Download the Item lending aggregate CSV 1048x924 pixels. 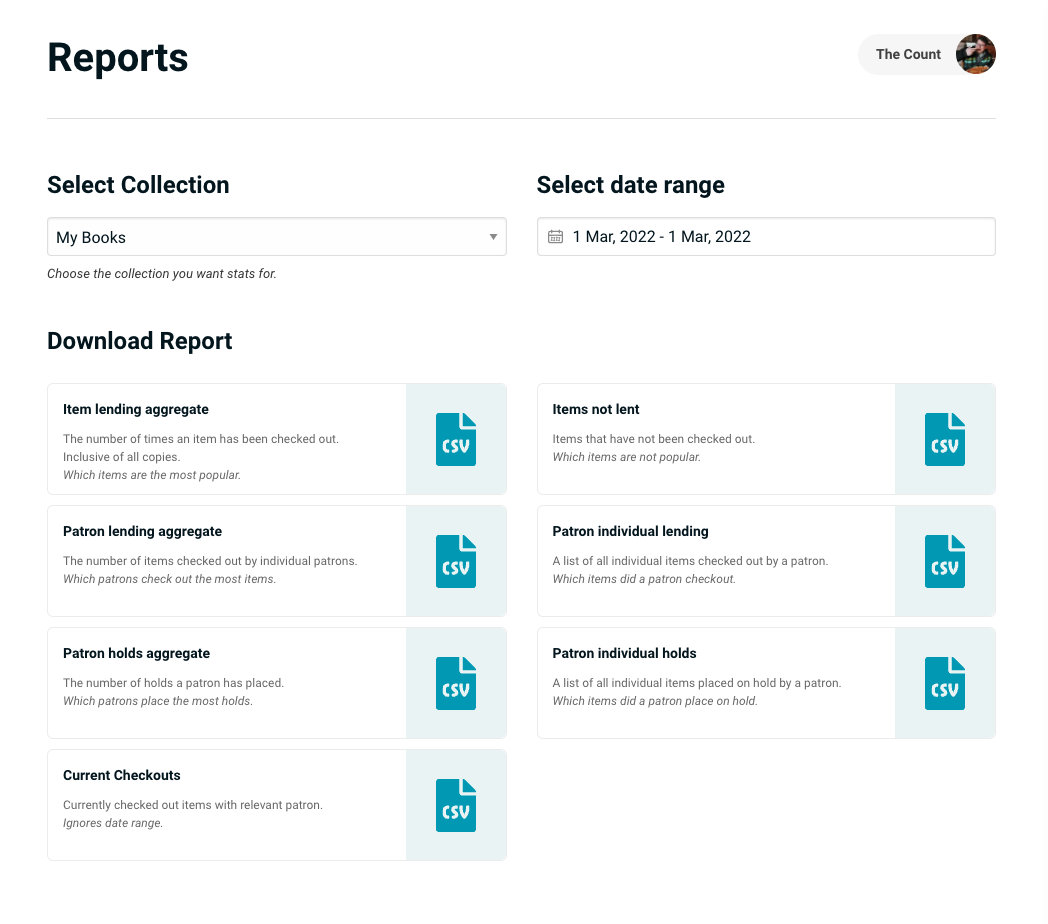coord(456,438)
